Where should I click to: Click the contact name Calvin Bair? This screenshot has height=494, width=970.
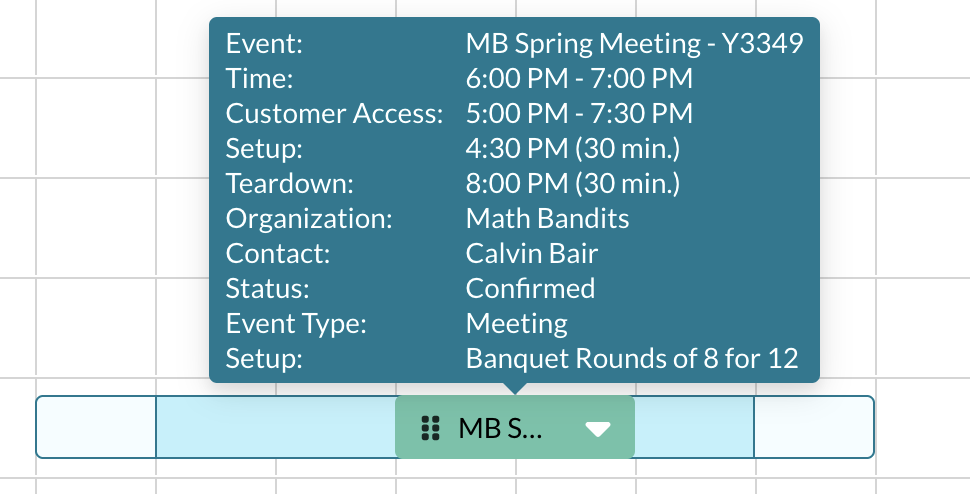(x=532, y=253)
